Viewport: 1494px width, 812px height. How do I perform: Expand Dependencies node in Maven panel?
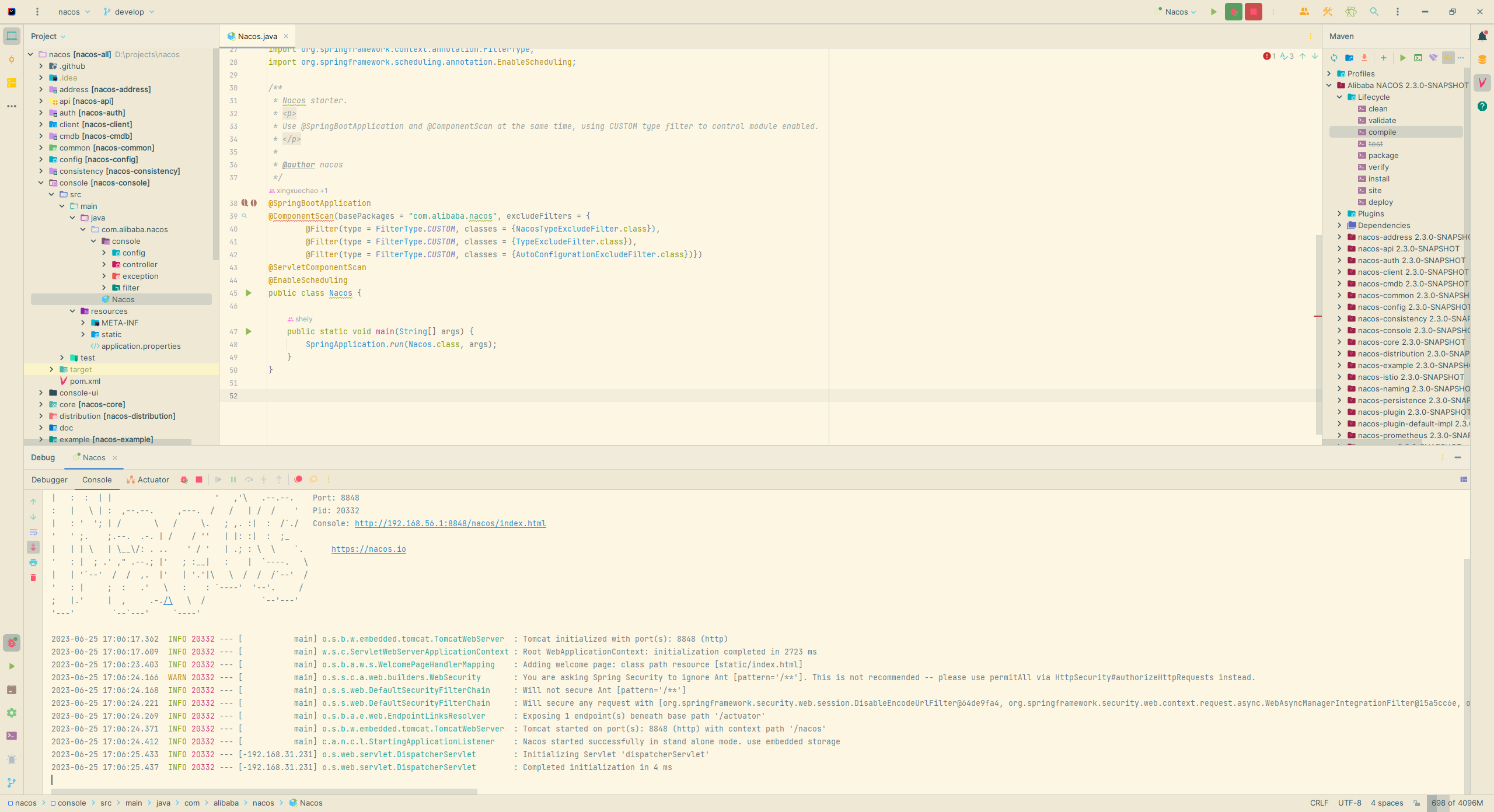(x=1340, y=225)
